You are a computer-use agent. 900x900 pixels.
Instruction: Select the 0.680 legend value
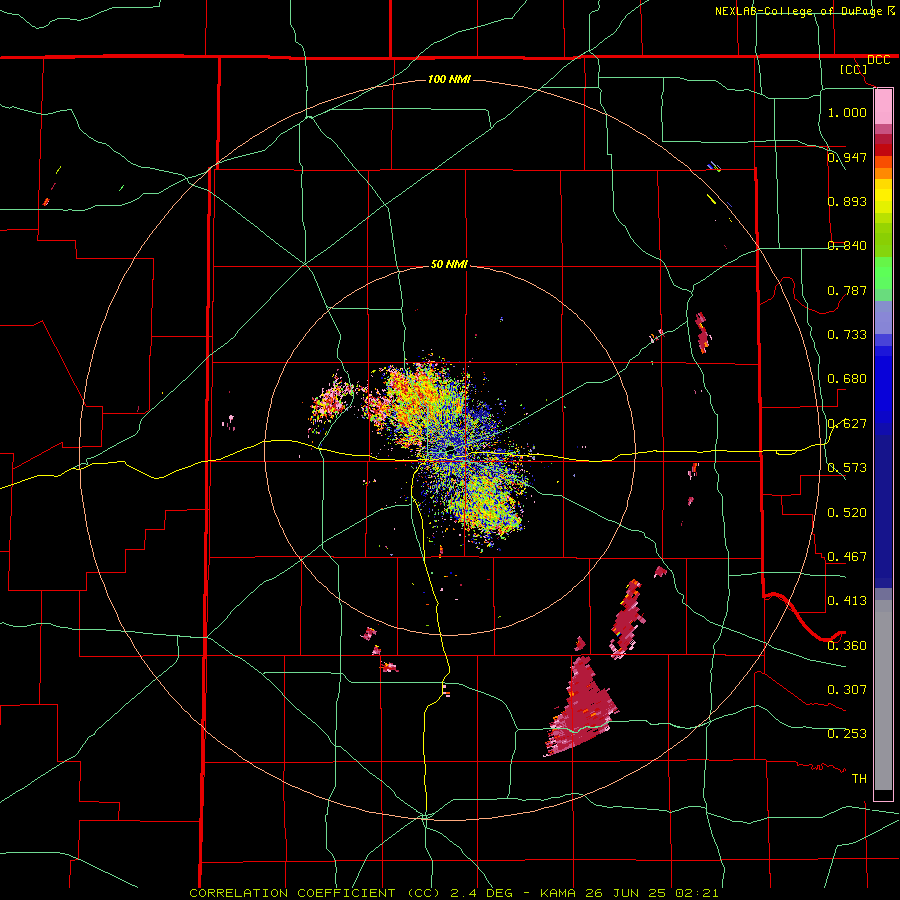[x=847, y=379]
